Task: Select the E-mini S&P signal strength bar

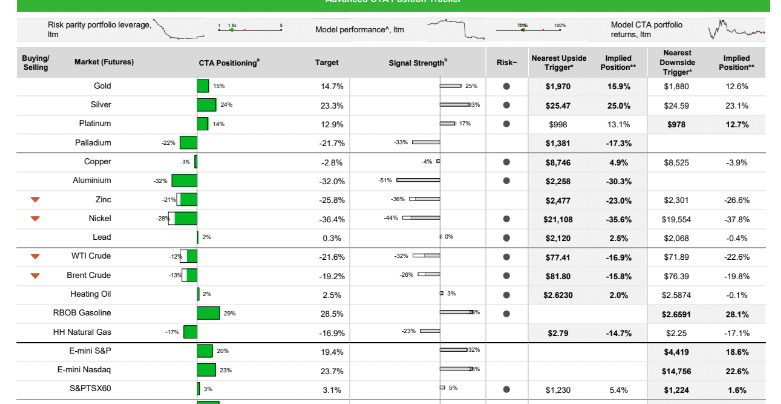Action: [x=454, y=350]
